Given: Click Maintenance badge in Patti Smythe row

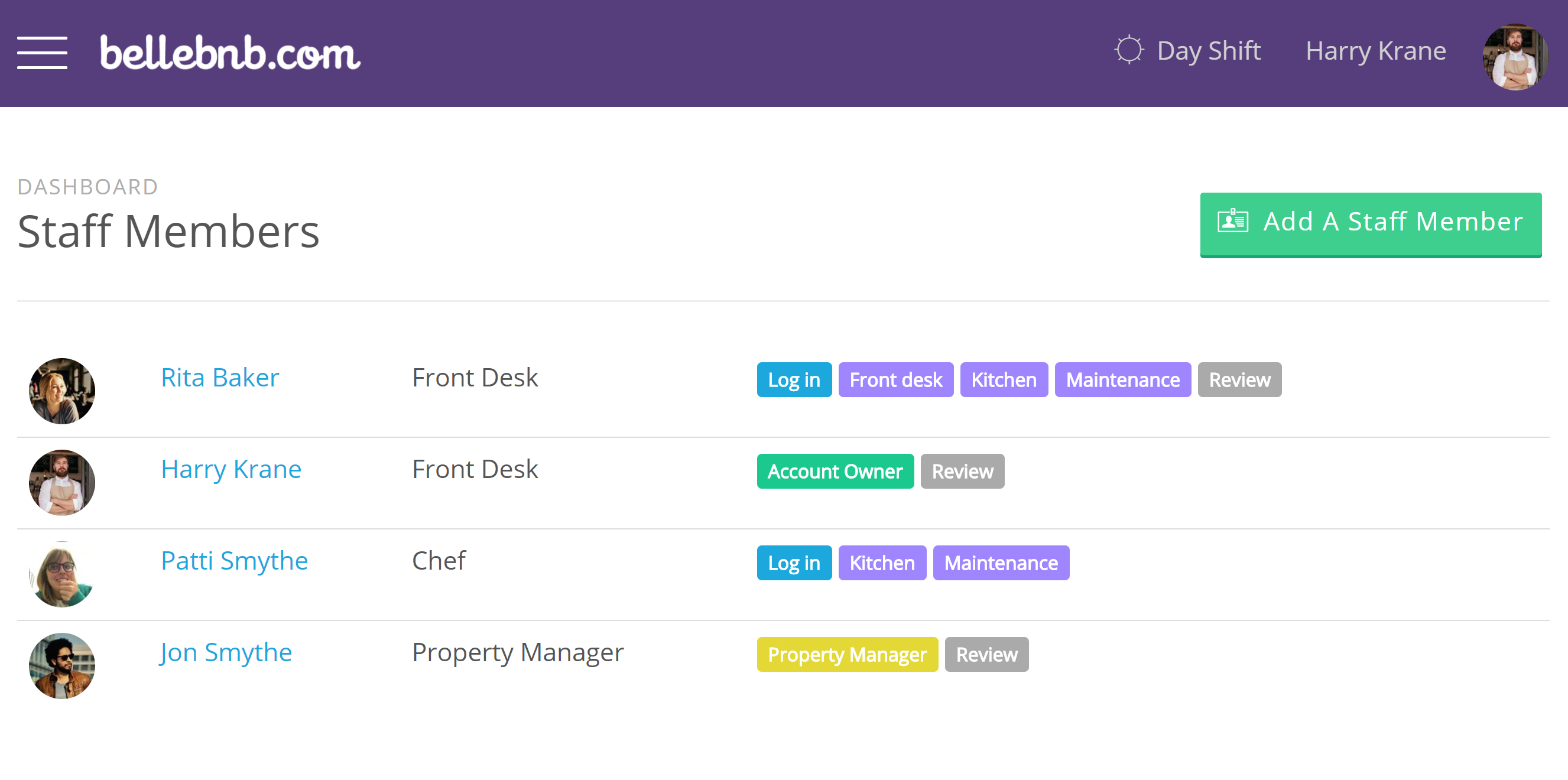Looking at the screenshot, I should pos(1001,562).
